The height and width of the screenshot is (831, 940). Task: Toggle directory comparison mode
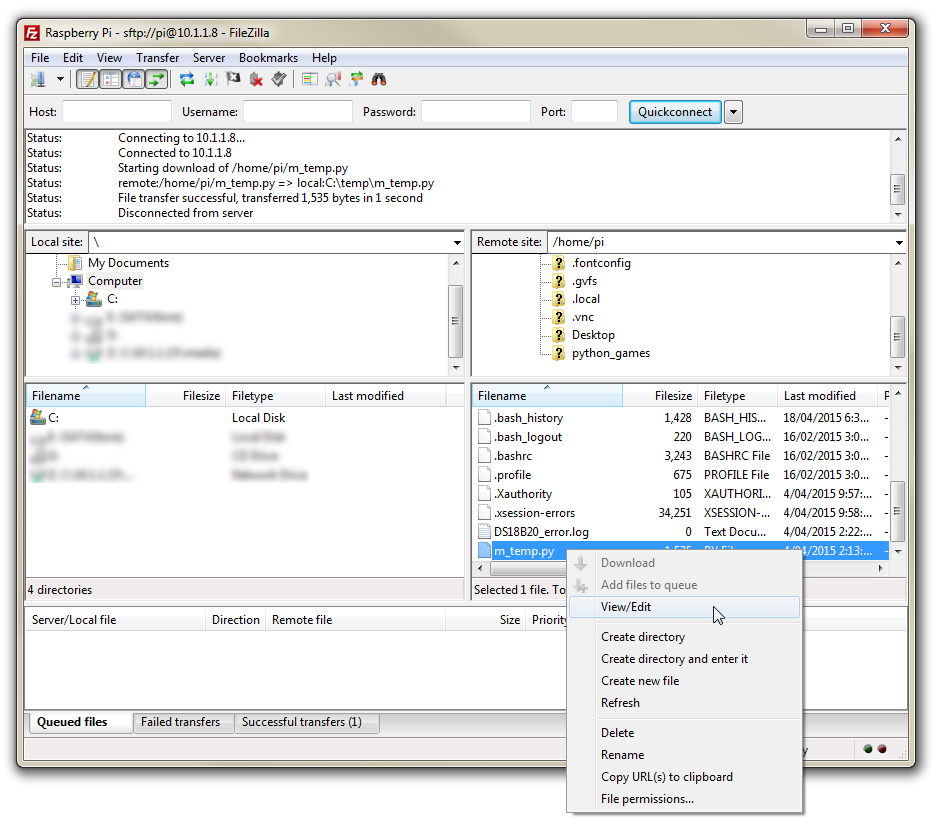coord(310,79)
